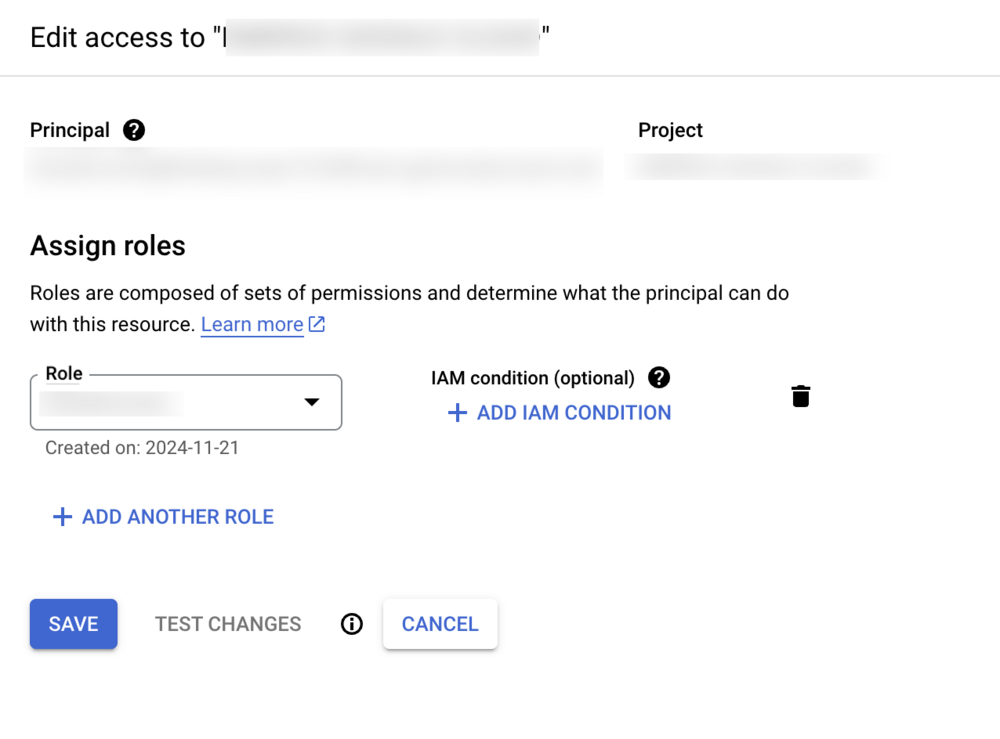Open the Role selection field
Viewport: 1000px width, 739px height.
pyautogui.click(x=170, y=402)
